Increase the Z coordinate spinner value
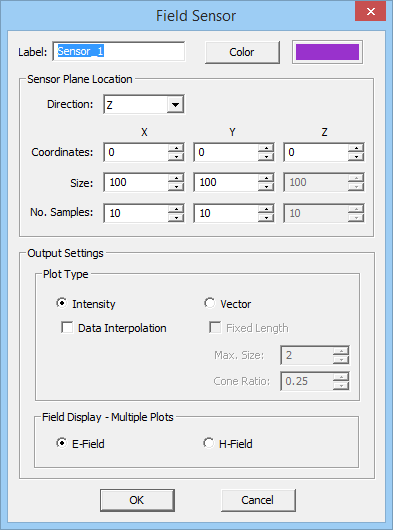Image resolution: width=393 pixels, height=530 pixels. point(356,148)
